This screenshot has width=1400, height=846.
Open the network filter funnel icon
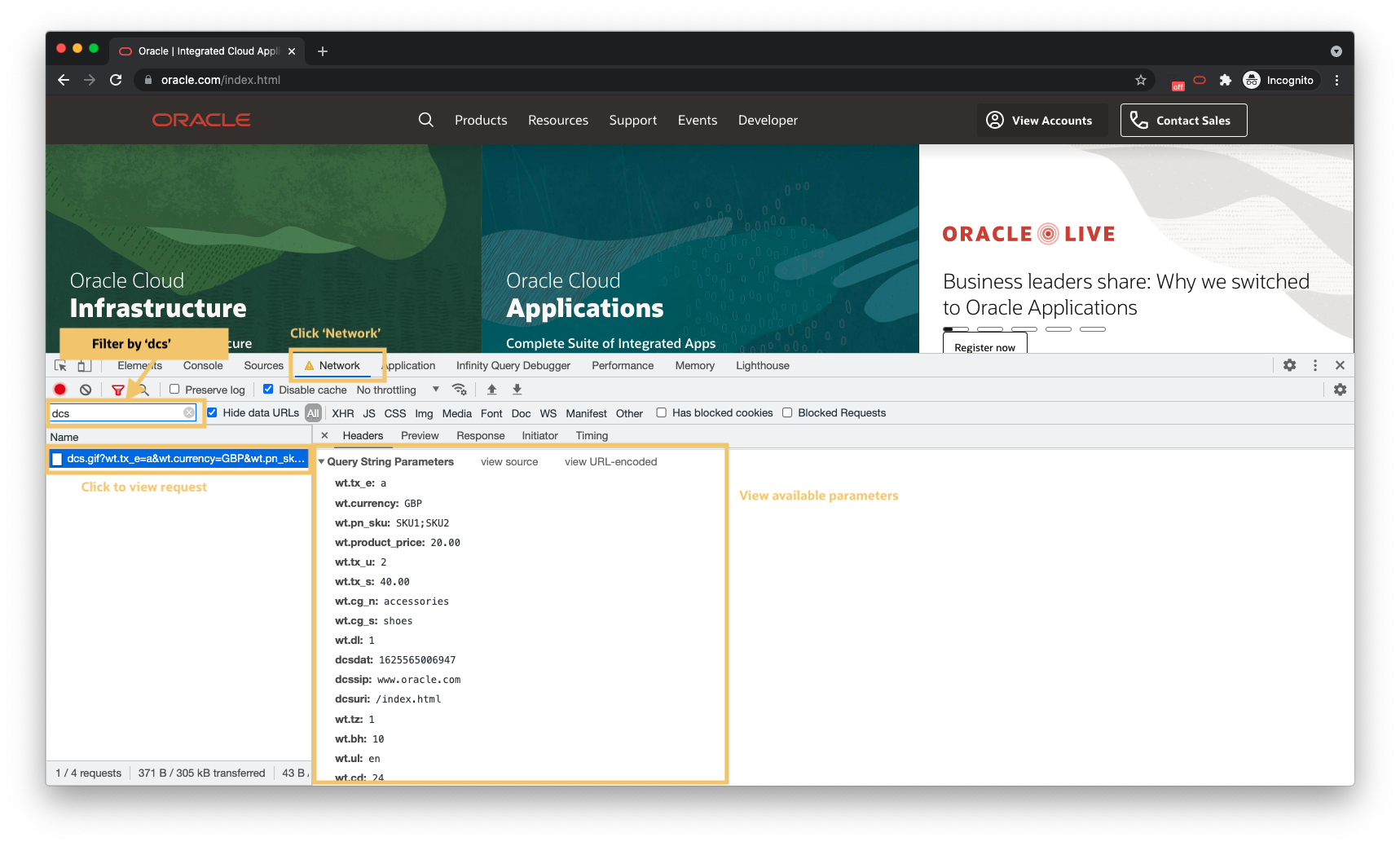[x=119, y=390]
